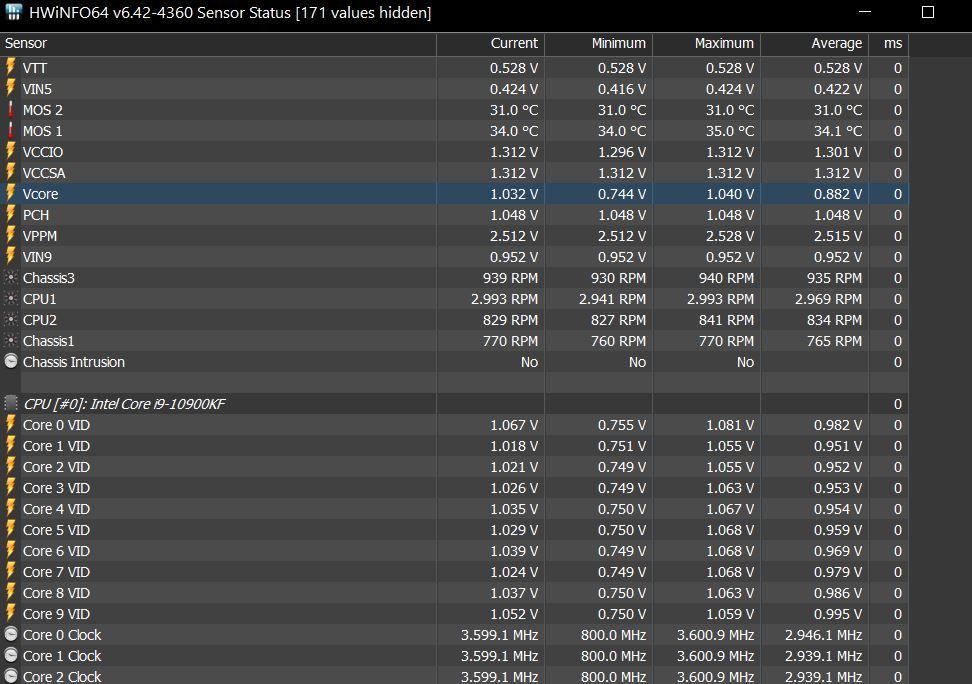972x684 pixels.
Task: Click VCCIO minimum value 1.296 V
Action: (x=622, y=152)
